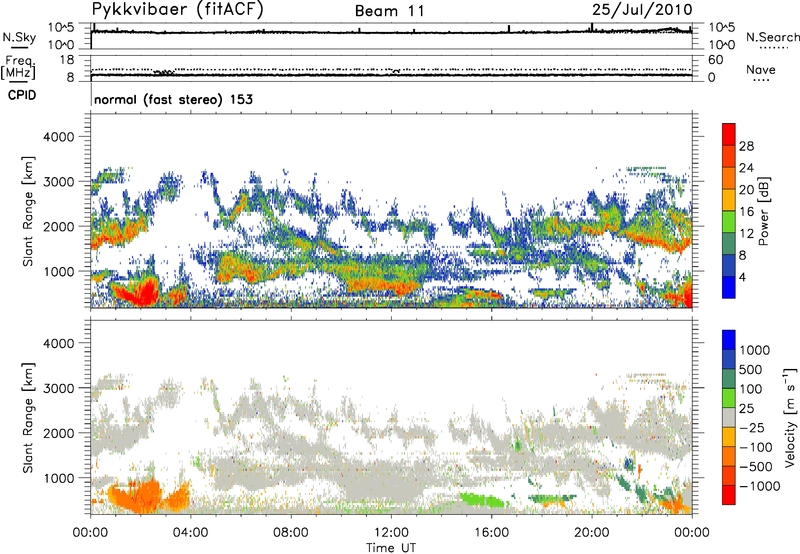
Task: Select the 'Beam 11' heading
Action: click(389, 11)
